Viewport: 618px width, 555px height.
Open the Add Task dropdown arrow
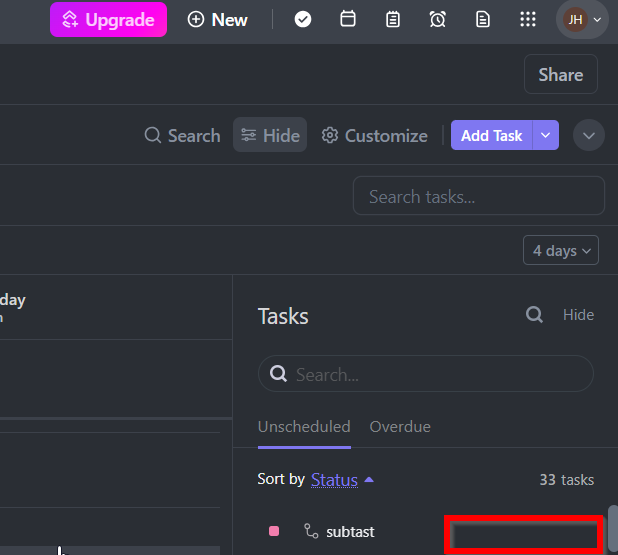coord(545,135)
